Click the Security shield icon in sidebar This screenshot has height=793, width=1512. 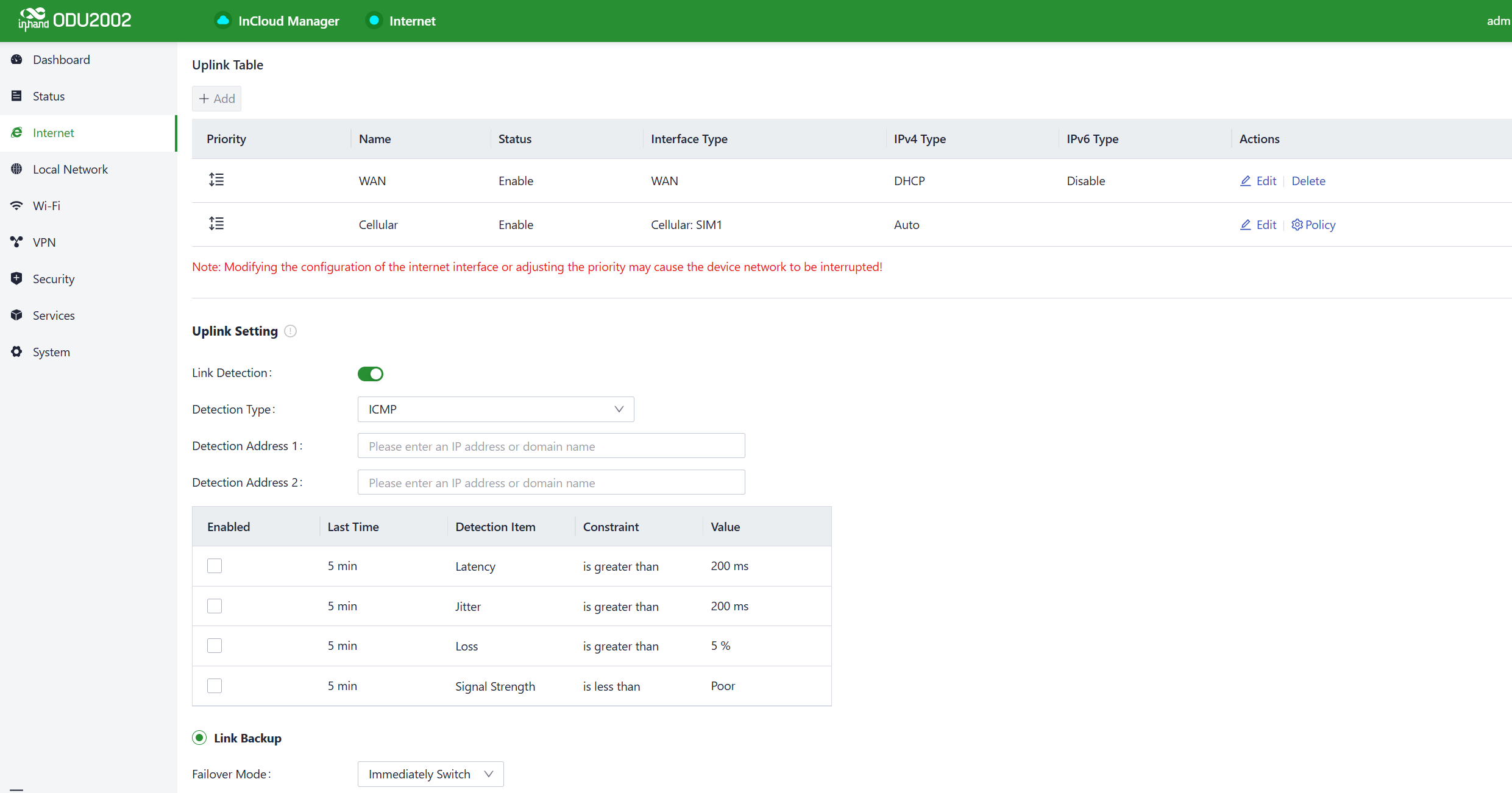point(16,278)
